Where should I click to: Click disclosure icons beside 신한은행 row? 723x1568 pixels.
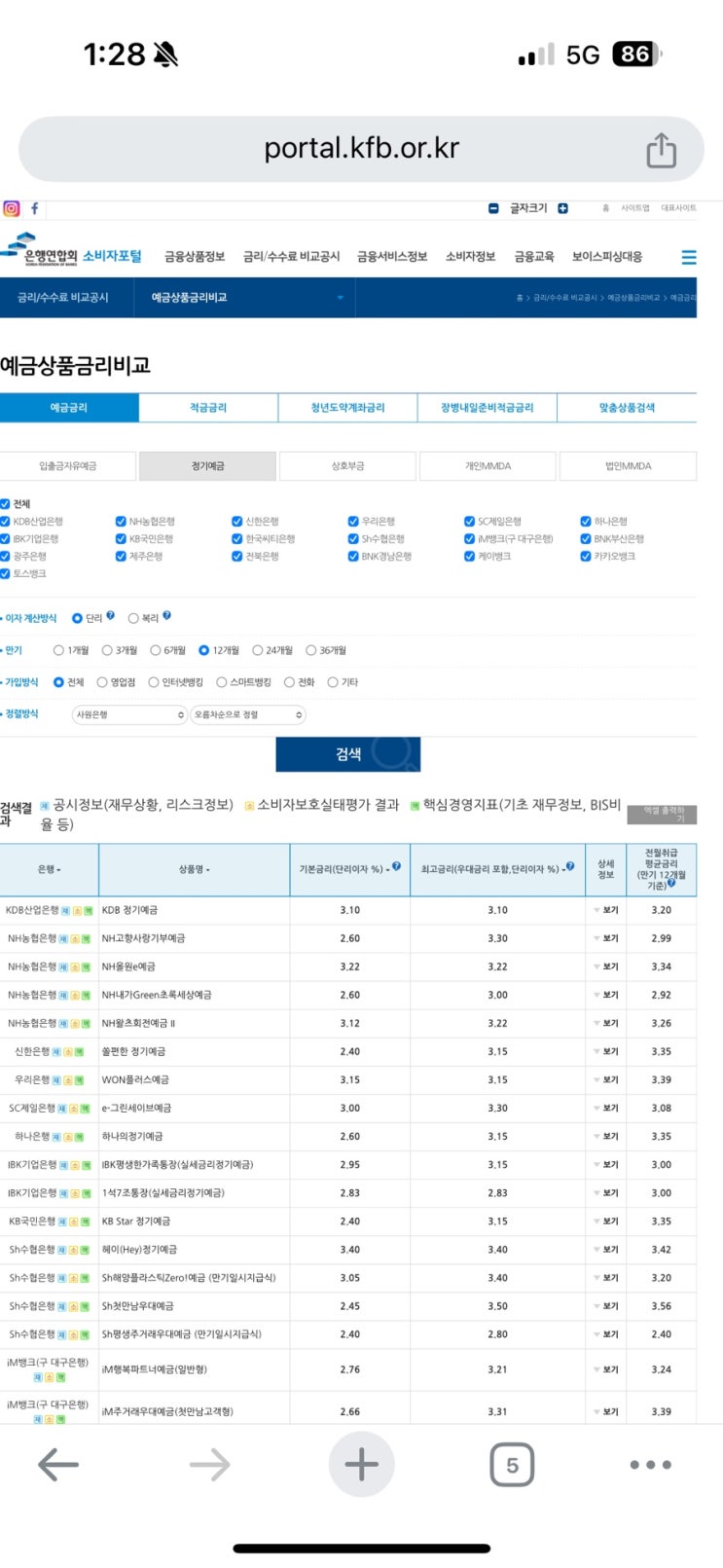point(67,1052)
